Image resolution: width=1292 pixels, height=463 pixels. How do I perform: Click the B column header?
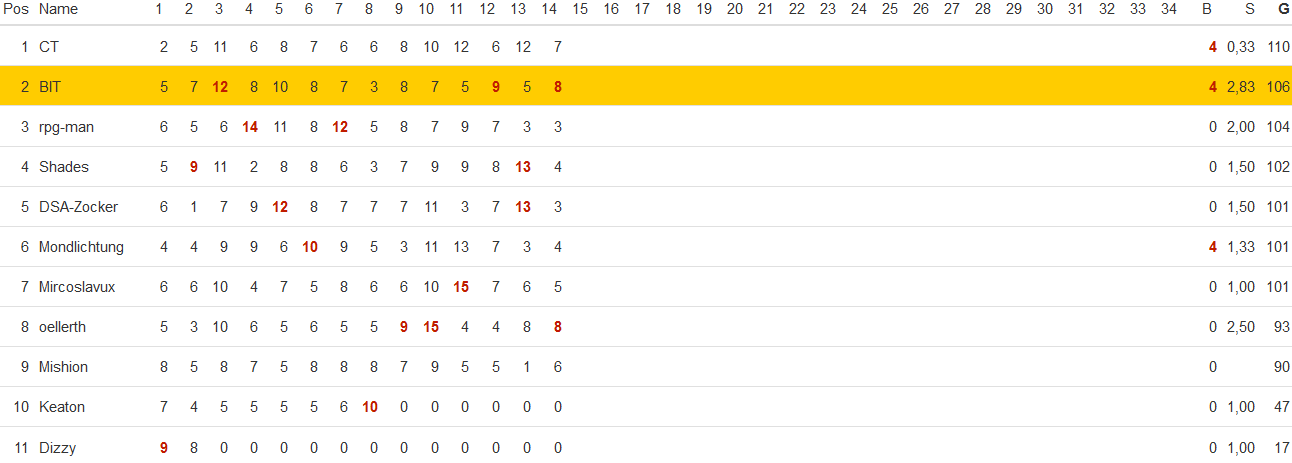1207,9
